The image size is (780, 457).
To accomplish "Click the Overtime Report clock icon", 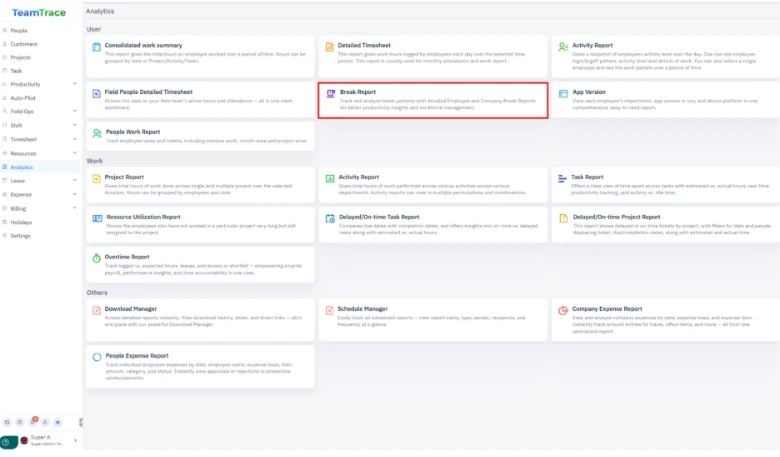I will click(96, 257).
